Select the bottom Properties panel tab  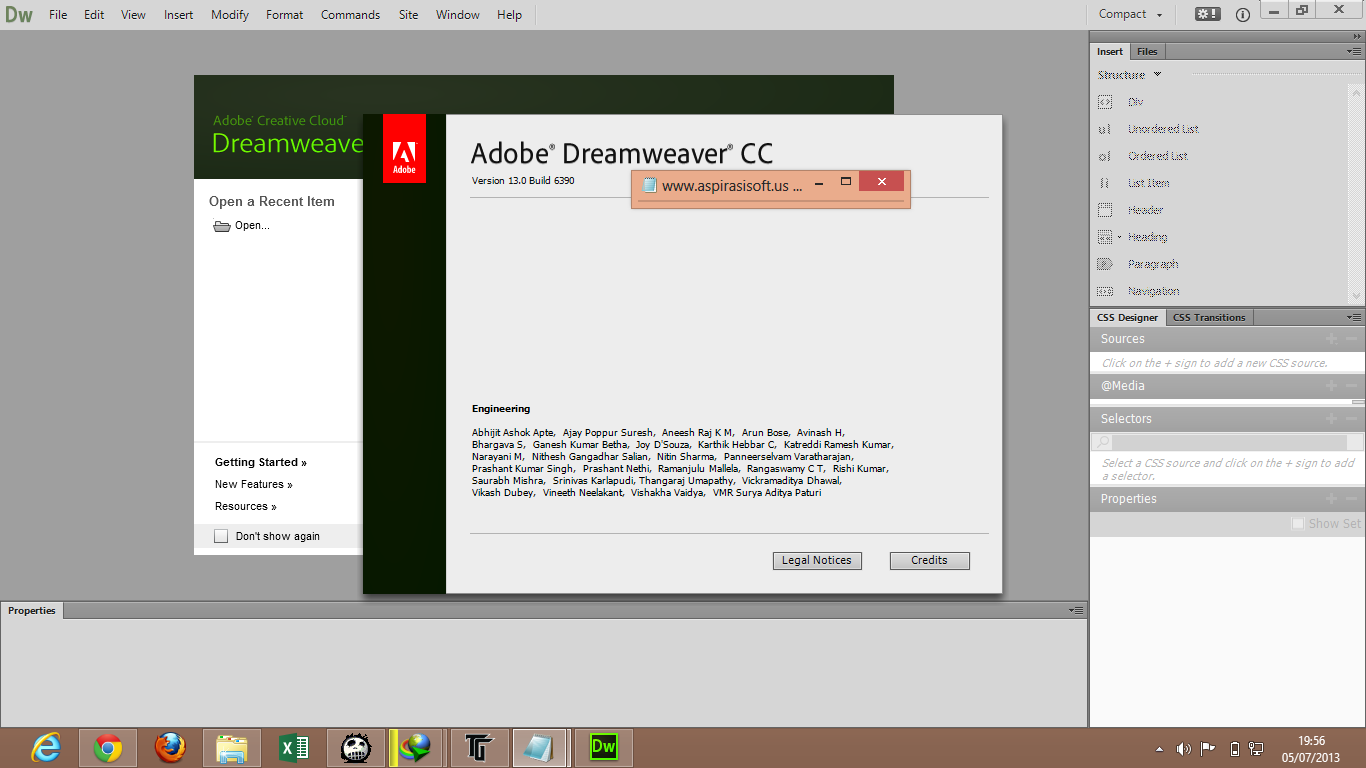32,611
